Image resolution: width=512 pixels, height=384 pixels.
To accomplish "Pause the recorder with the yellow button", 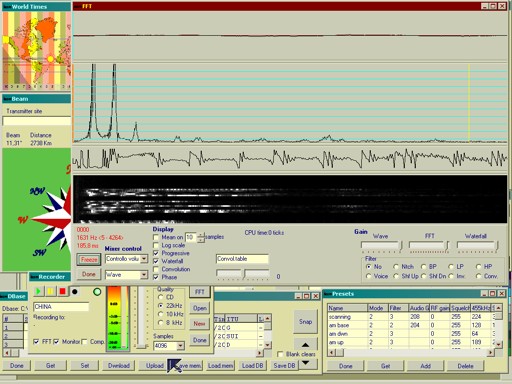I will pos(50,291).
